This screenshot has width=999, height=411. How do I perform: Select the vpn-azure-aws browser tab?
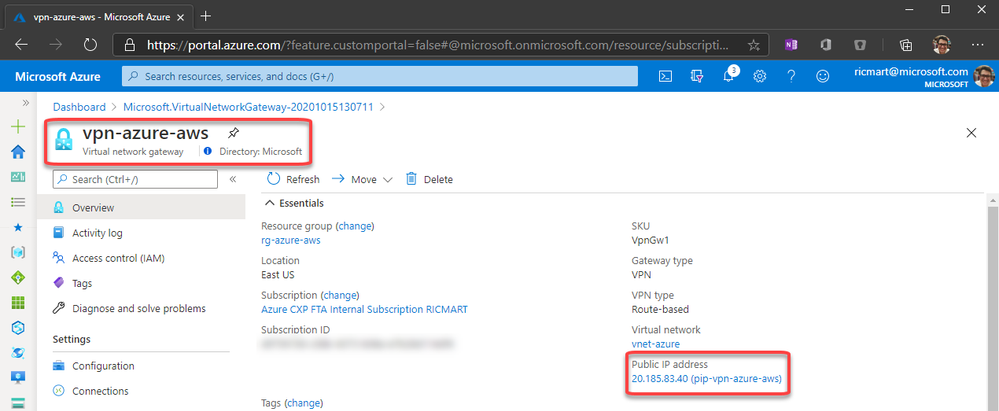[x=99, y=17]
